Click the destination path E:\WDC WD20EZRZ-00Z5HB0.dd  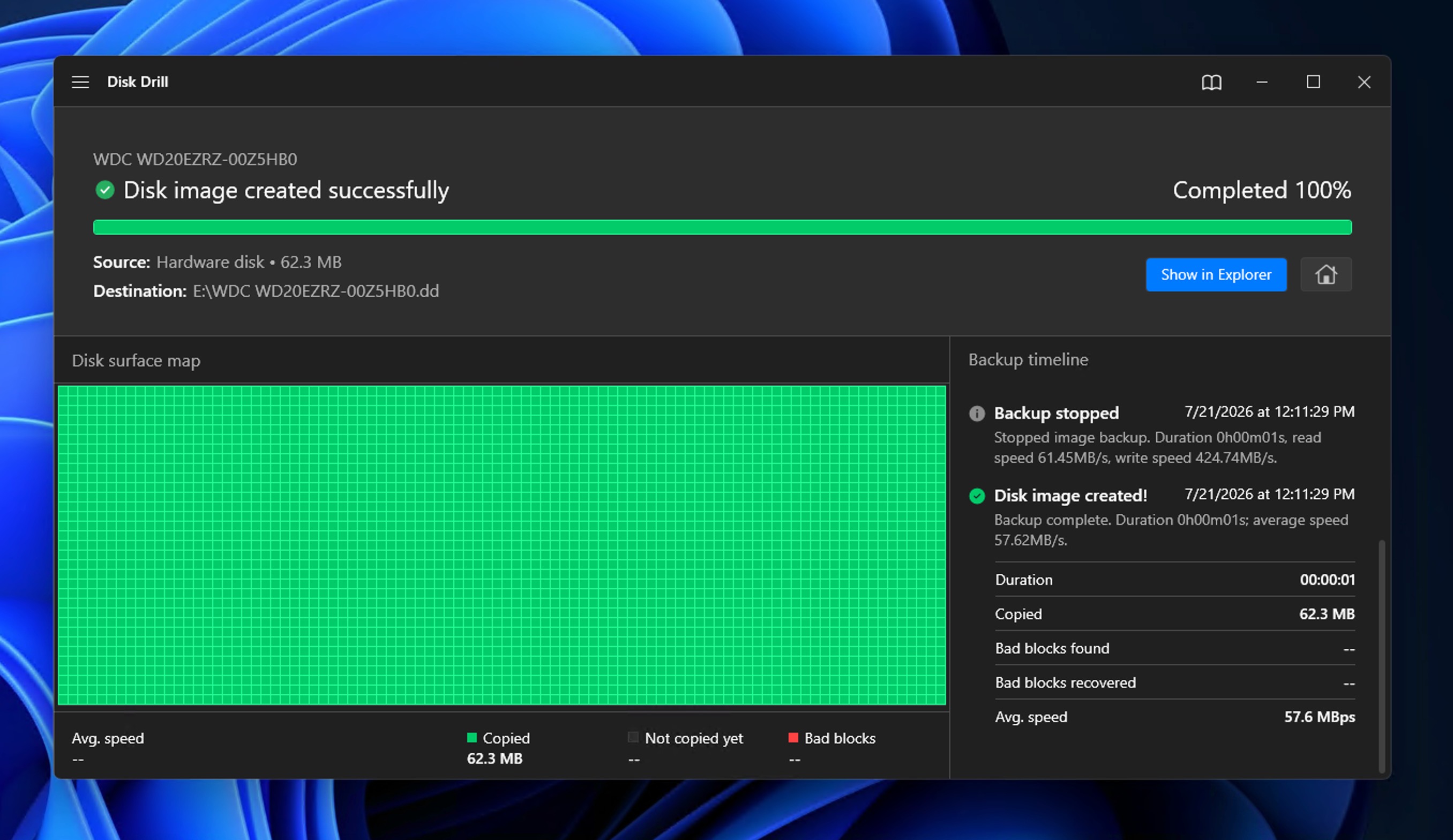[x=316, y=291]
